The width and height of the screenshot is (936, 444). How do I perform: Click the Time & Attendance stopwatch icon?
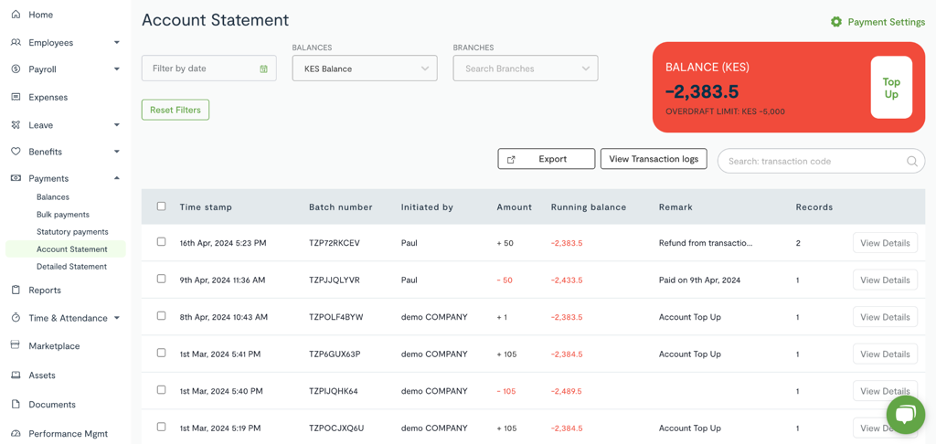tap(16, 318)
